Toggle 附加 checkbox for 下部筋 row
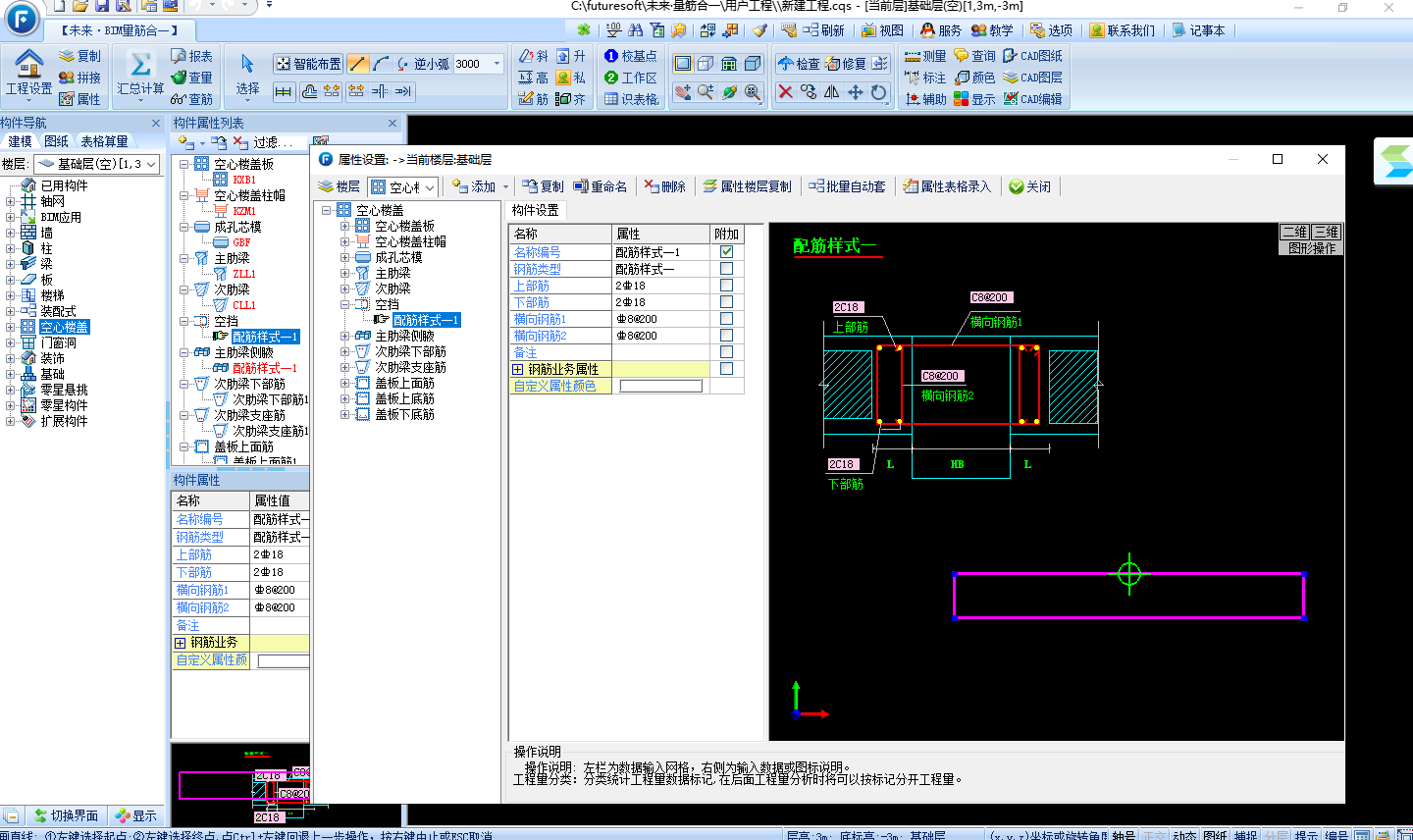The height and width of the screenshot is (840, 1413). tap(726, 302)
